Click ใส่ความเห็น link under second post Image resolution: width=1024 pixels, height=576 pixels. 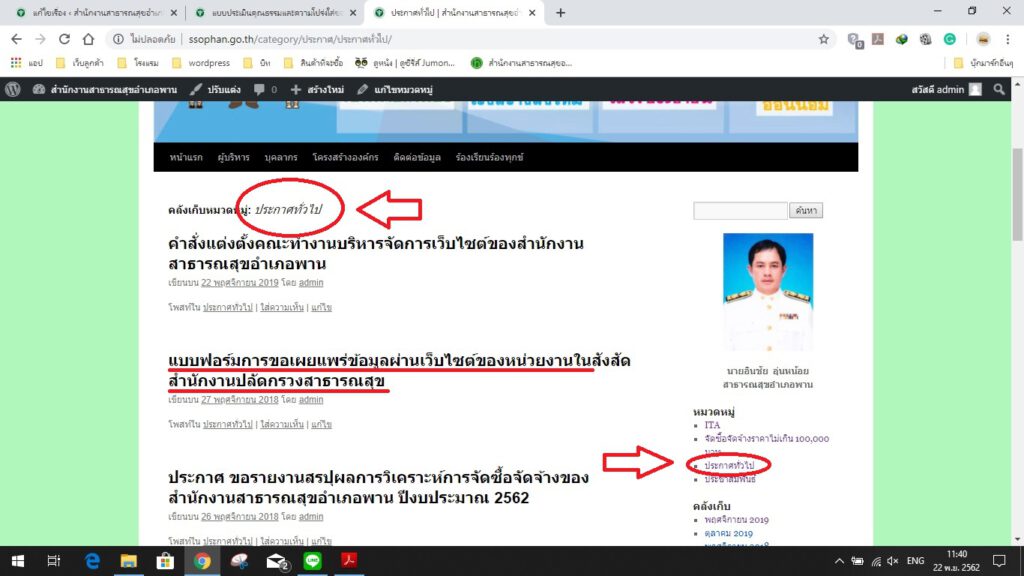coord(282,424)
